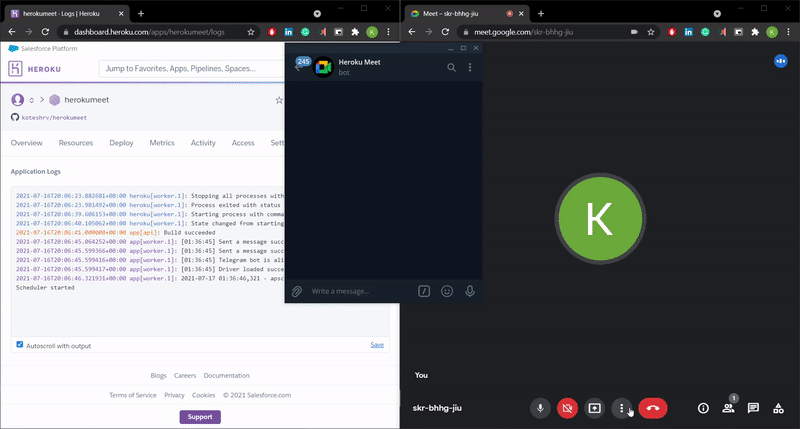Reload the Google Meet page
This screenshot has width=800, height=429.
click(445, 32)
